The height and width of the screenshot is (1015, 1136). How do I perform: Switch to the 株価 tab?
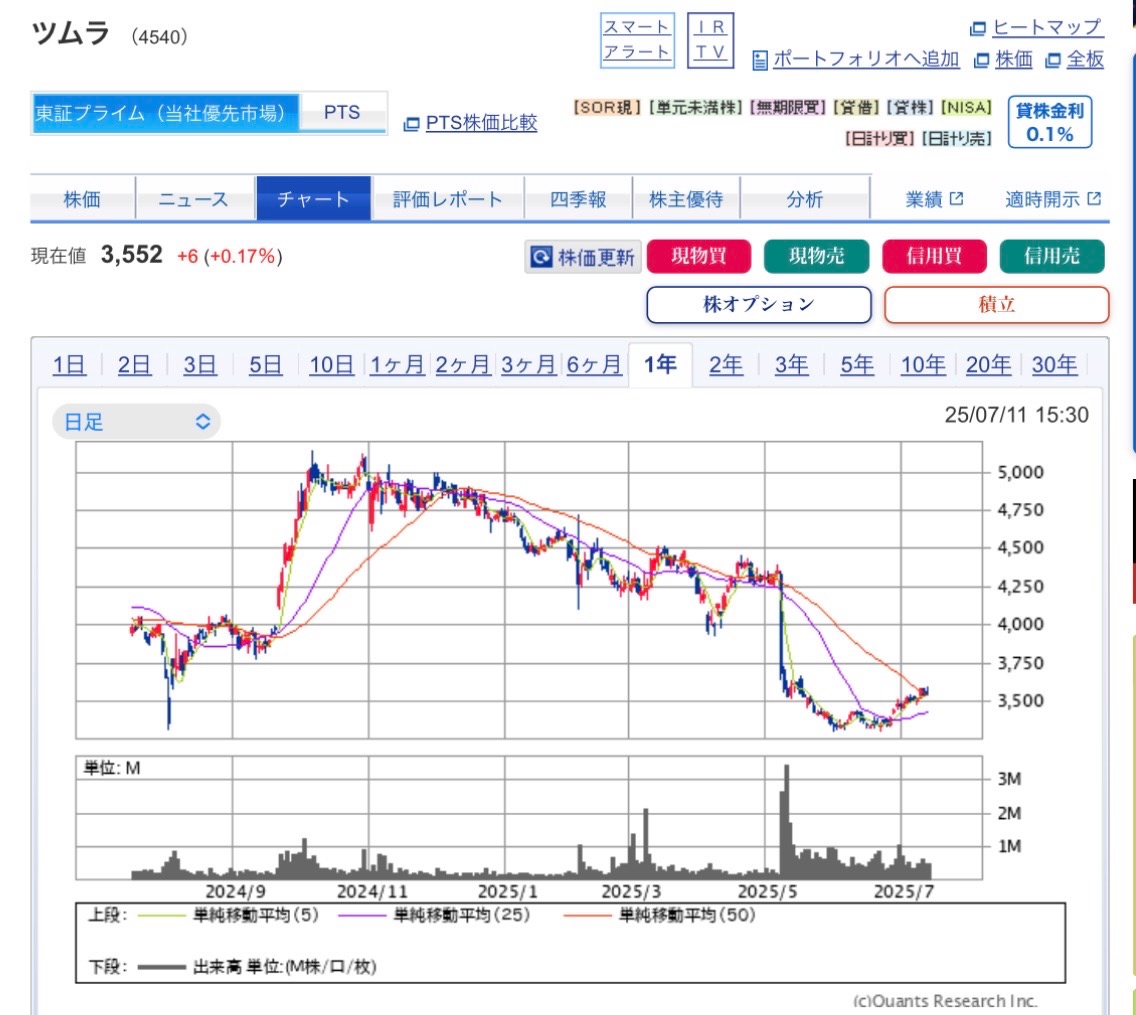pyautogui.click(x=82, y=199)
